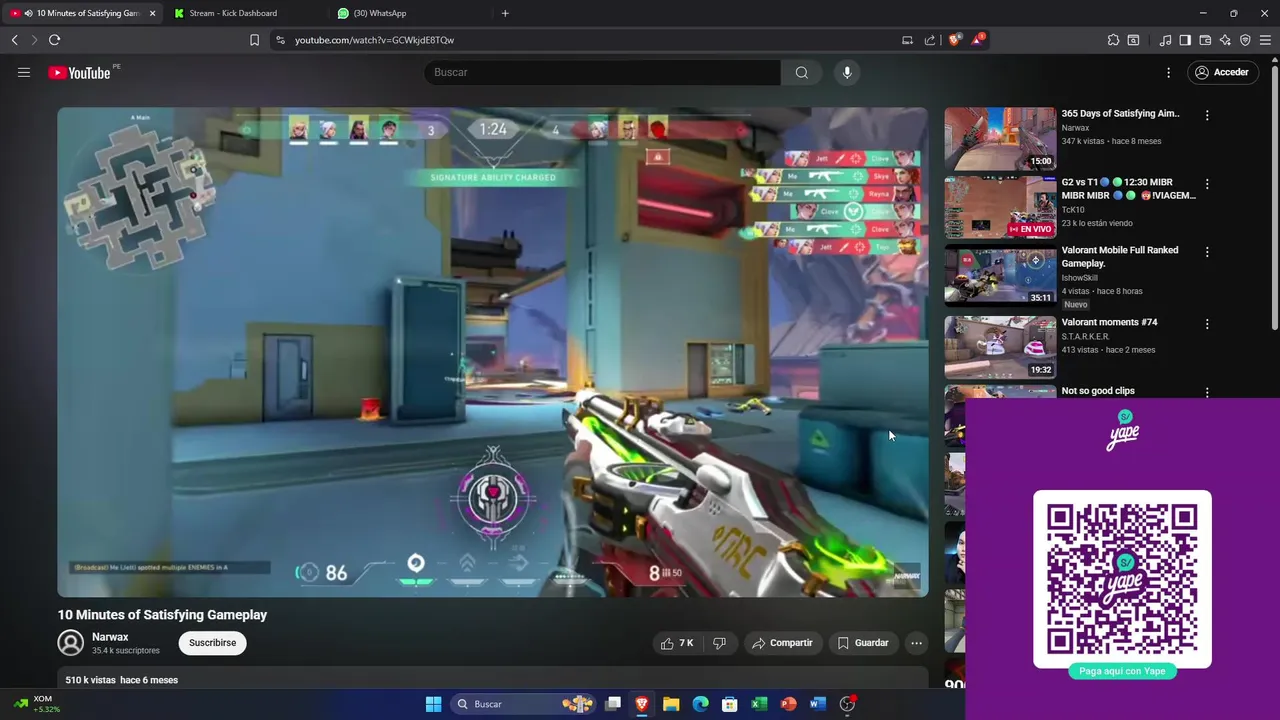Open more actions ellipsis beside Guardar
1280x720 pixels.
(x=916, y=643)
